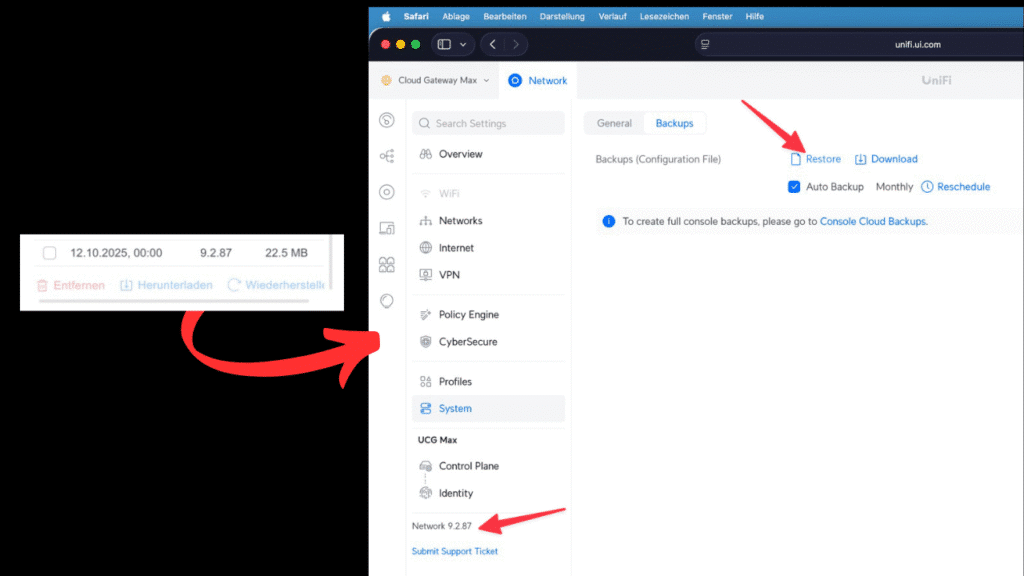Screen dimensions: 1024x576
Task: Check the 12.10.2025 backup row checkbox
Action: point(49,254)
